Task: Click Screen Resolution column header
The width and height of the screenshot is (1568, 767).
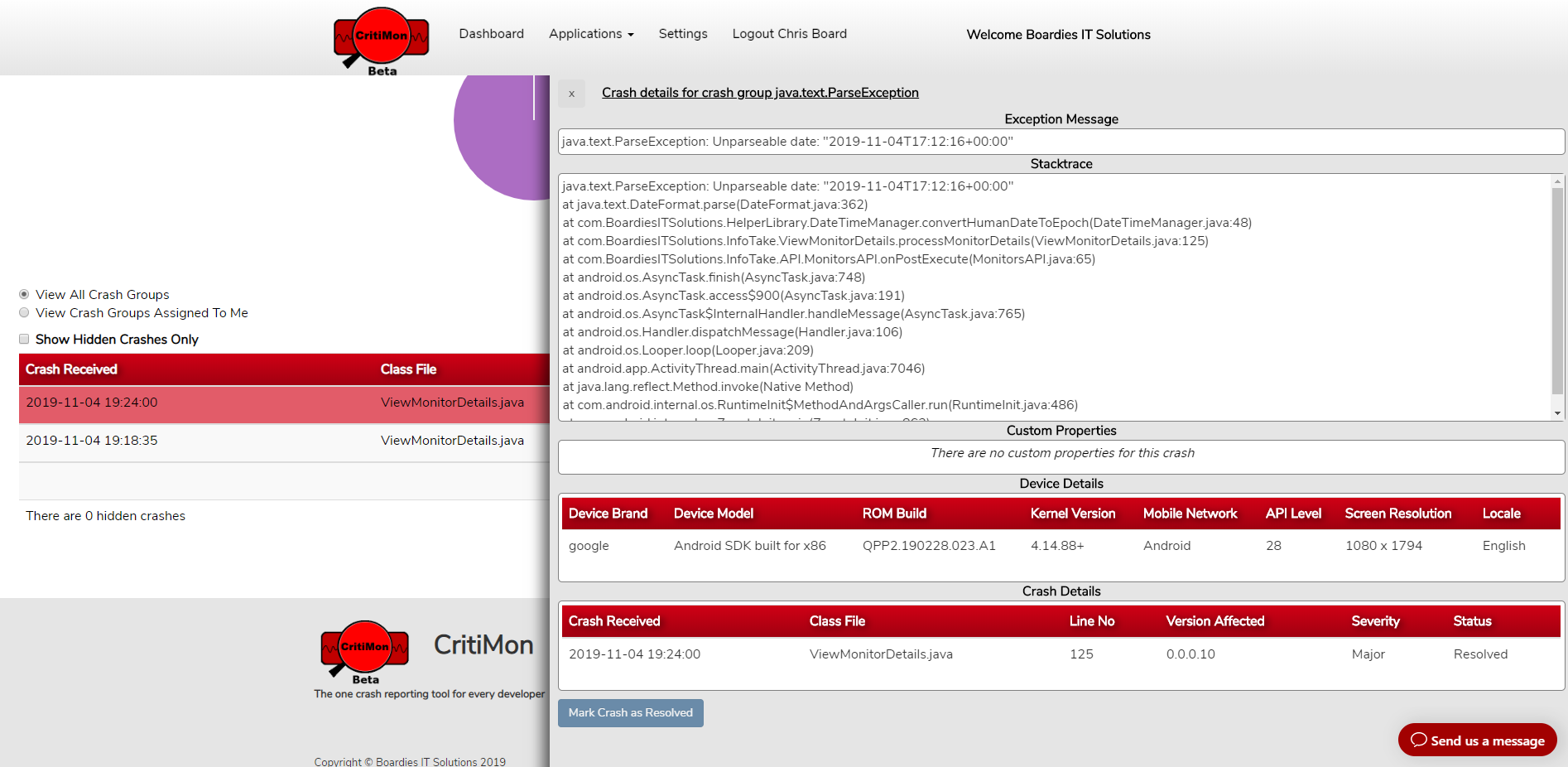Action: 1398,514
